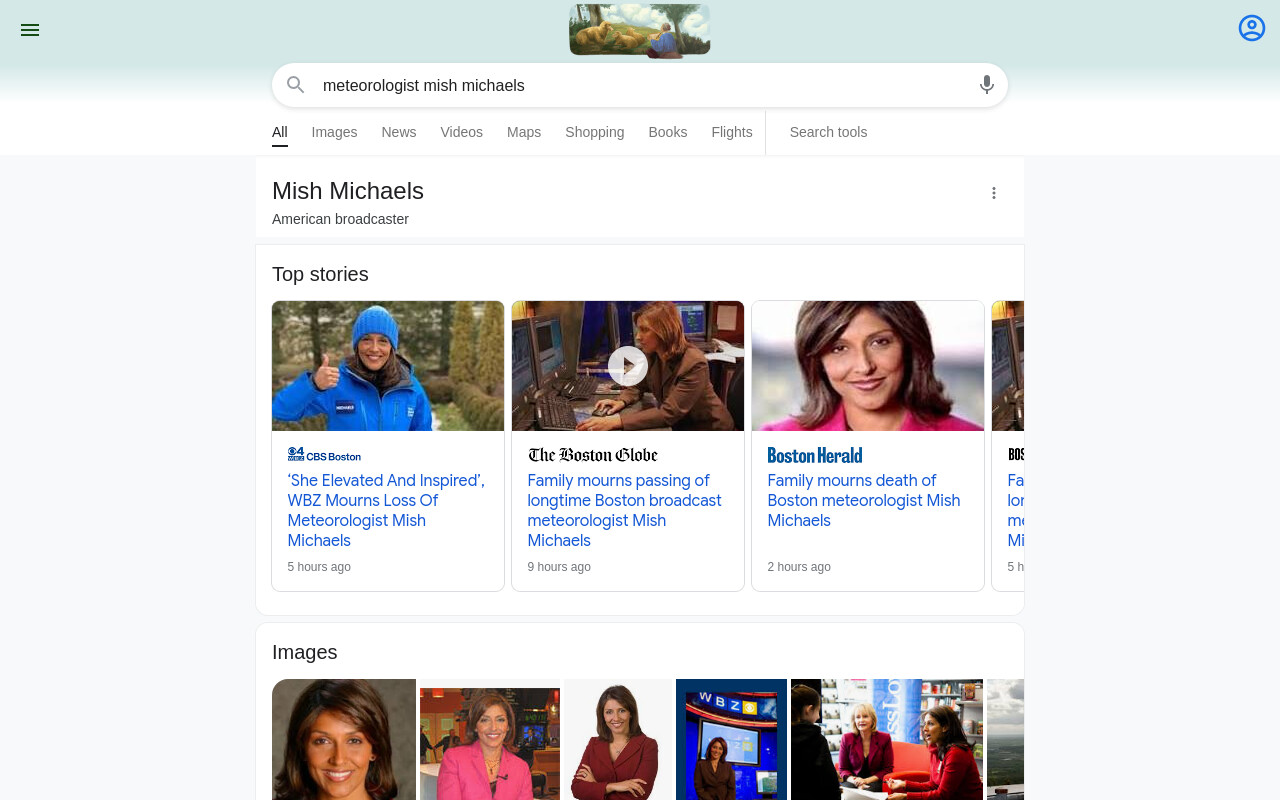The image size is (1280, 800).
Task: Open the account profile icon
Action: (1252, 28)
